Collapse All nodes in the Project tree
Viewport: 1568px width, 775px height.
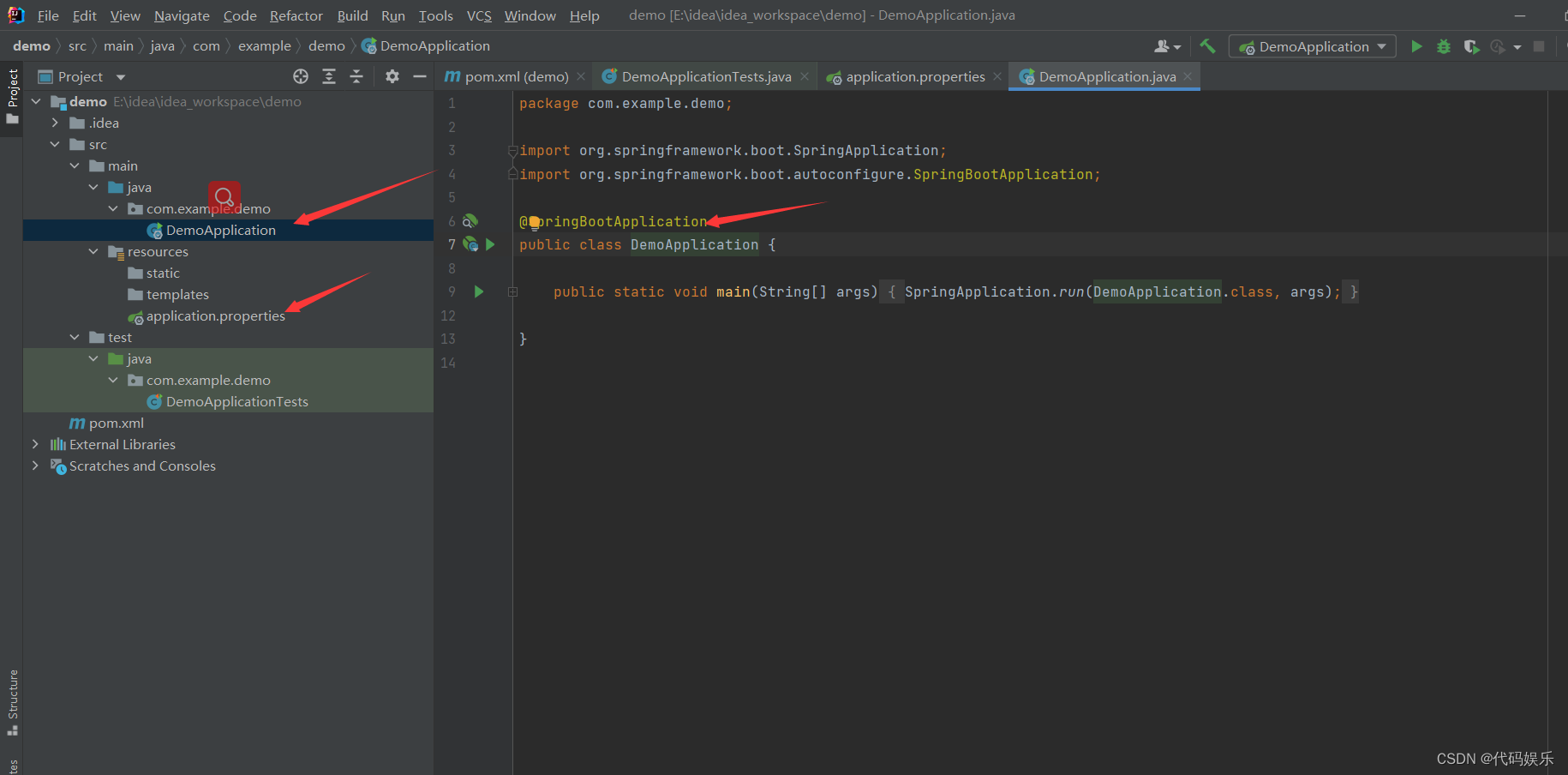356,75
